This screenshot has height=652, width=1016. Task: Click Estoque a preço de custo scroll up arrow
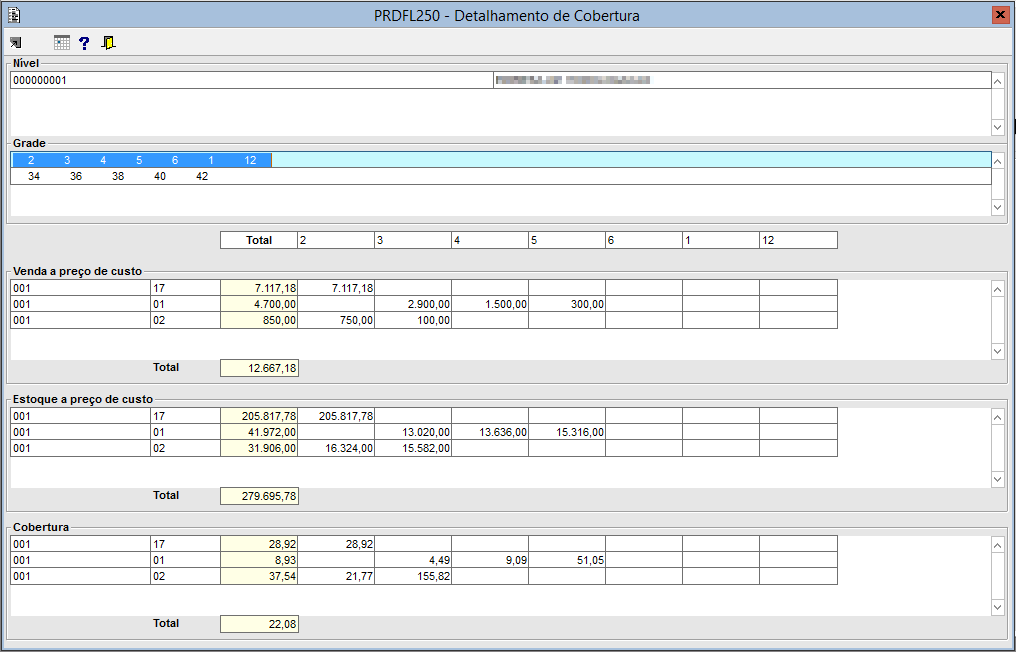998,417
